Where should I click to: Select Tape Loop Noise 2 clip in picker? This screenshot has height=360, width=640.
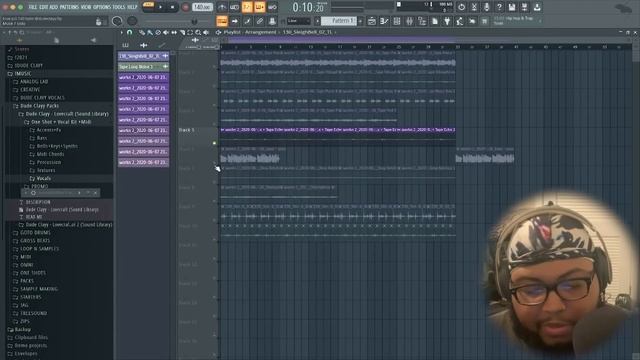pyautogui.click(x=143, y=67)
